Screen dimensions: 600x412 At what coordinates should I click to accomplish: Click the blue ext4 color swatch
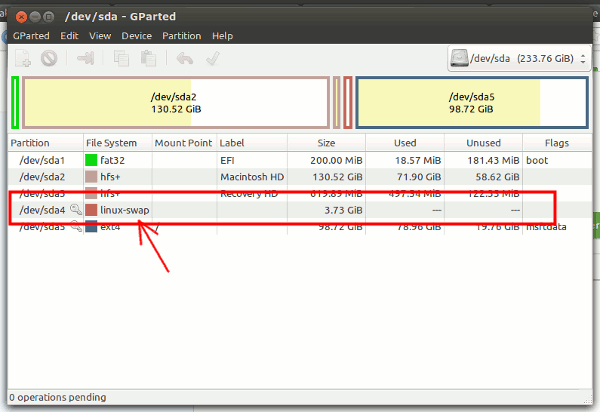pos(91,227)
